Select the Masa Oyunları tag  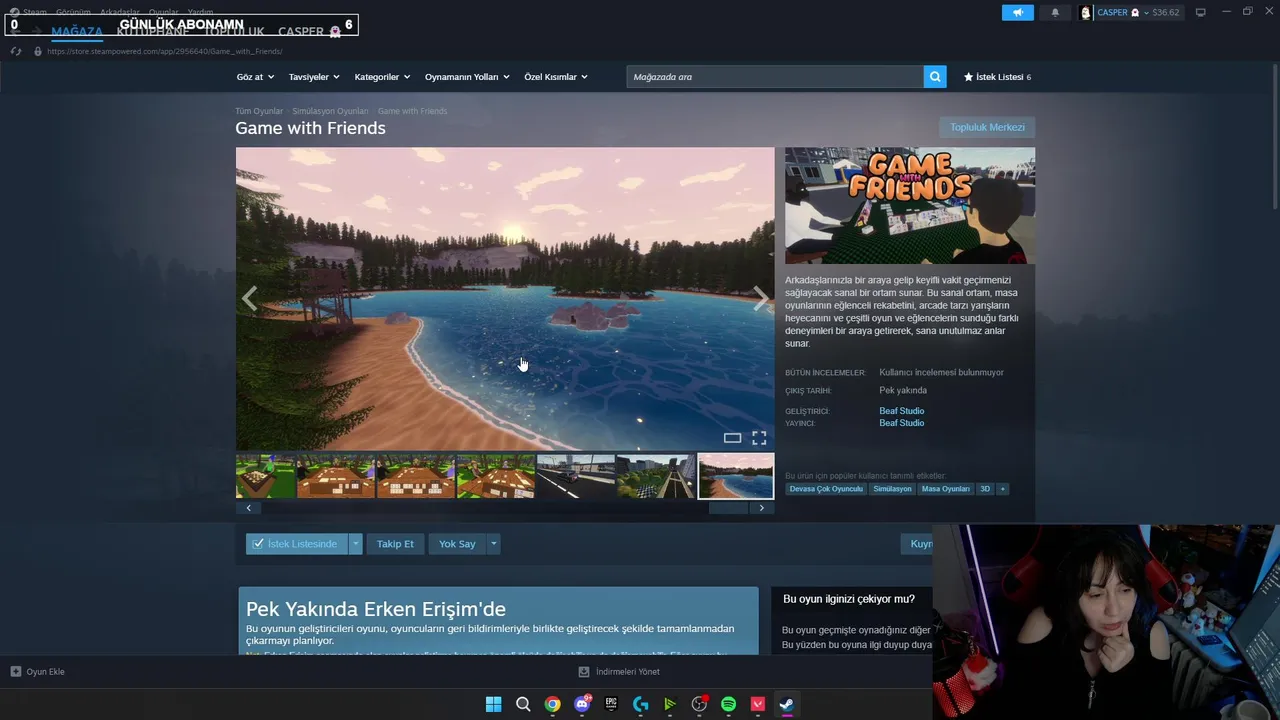click(x=946, y=489)
